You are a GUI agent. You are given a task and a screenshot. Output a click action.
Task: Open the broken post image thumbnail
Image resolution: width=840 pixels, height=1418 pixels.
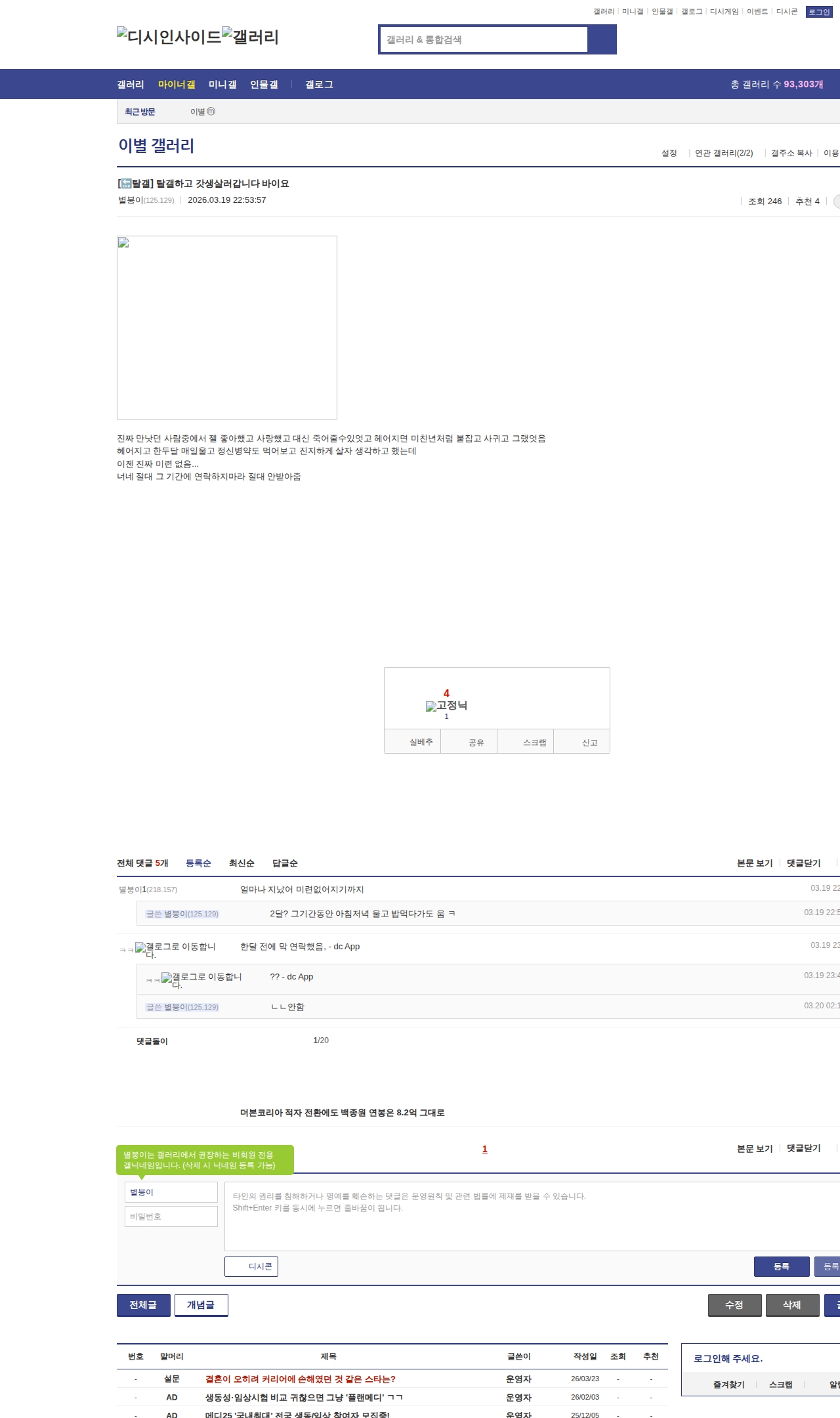[227, 328]
